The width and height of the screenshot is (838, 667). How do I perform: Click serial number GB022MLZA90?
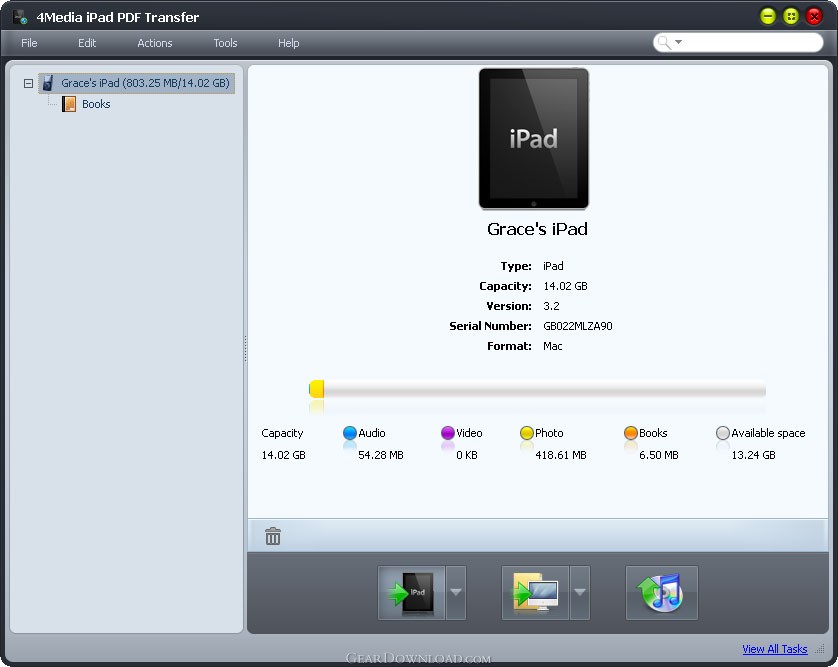pyautogui.click(x=578, y=326)
